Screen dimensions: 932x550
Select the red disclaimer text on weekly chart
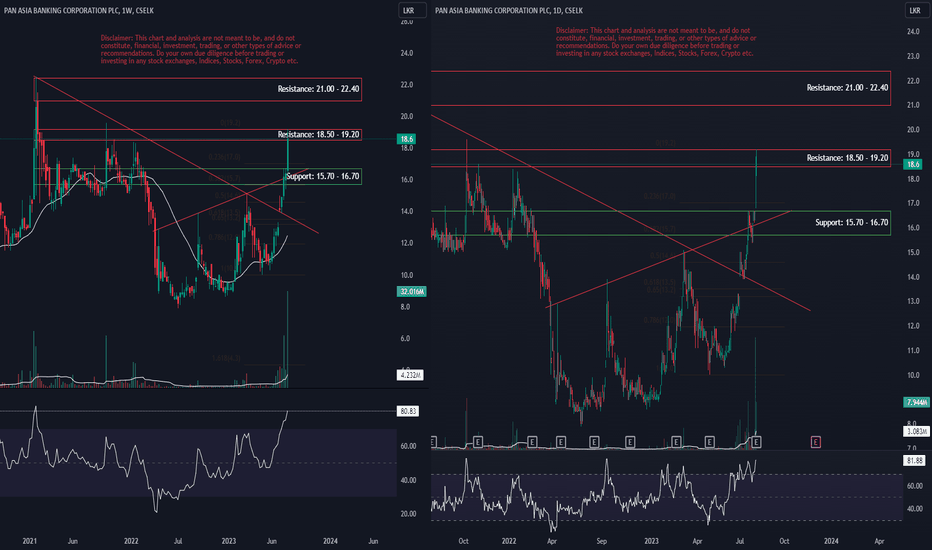pos(201,49)
